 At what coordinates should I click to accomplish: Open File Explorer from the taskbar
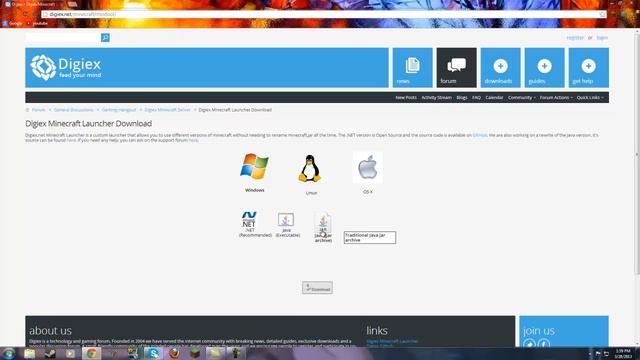pyautogui.click(x=29, y=353)
